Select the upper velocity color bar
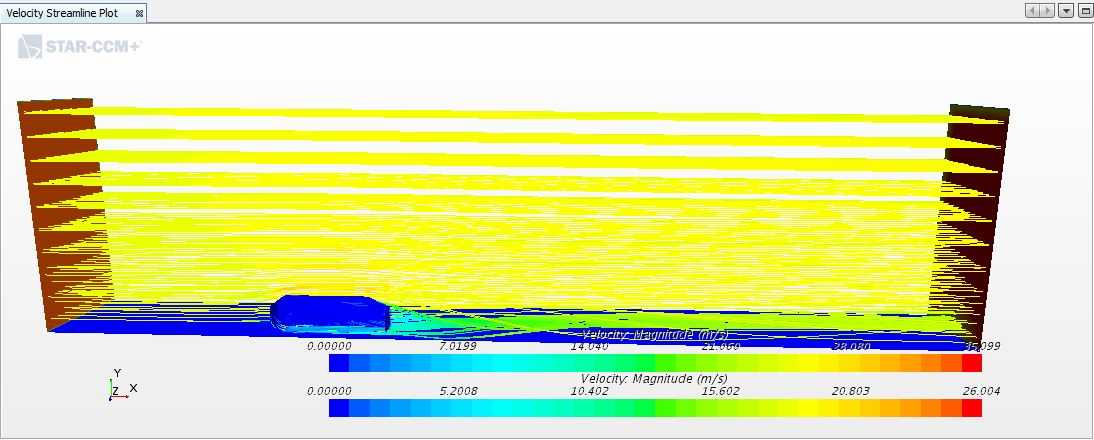 pyautogui.click(x=655, y=363)
